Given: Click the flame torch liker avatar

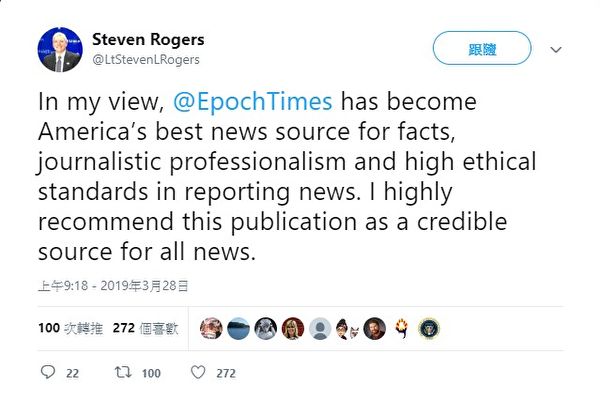Looking at the screenshot, I should (x=402, y=328).
